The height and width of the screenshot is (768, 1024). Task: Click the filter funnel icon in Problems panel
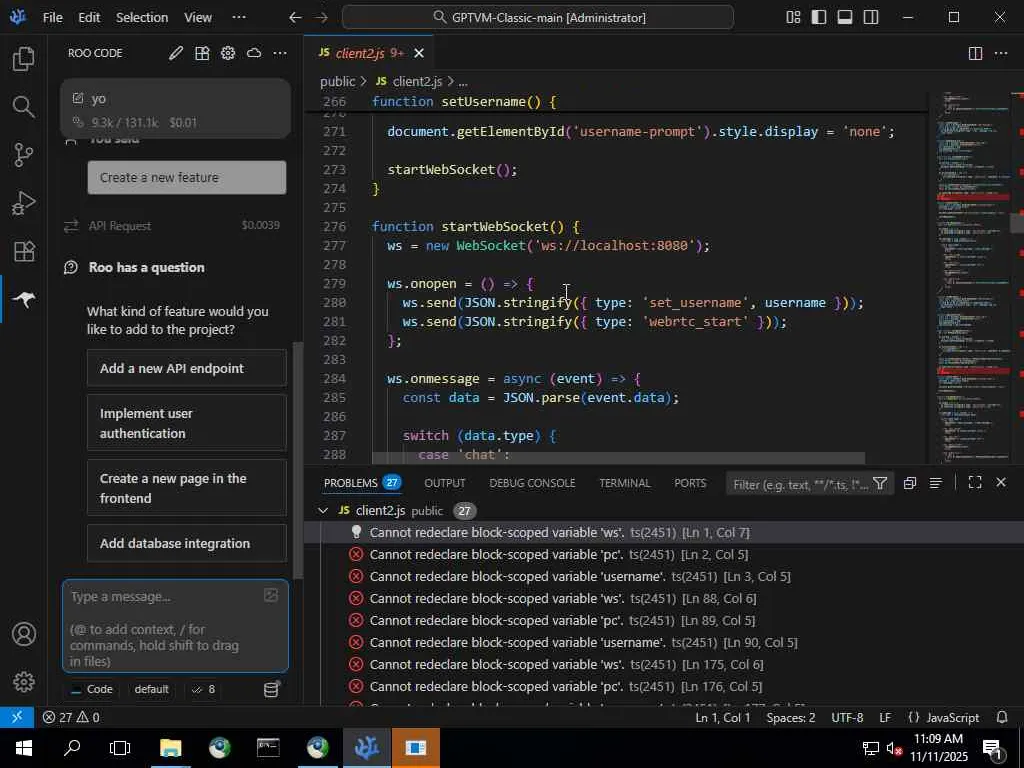880,483
